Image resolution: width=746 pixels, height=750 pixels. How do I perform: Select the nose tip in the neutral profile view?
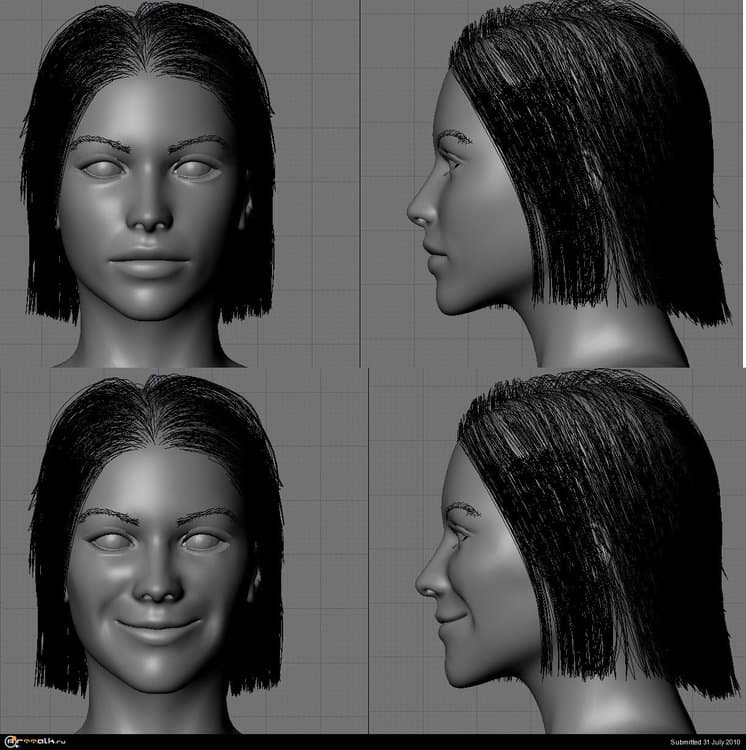(413, 212)
